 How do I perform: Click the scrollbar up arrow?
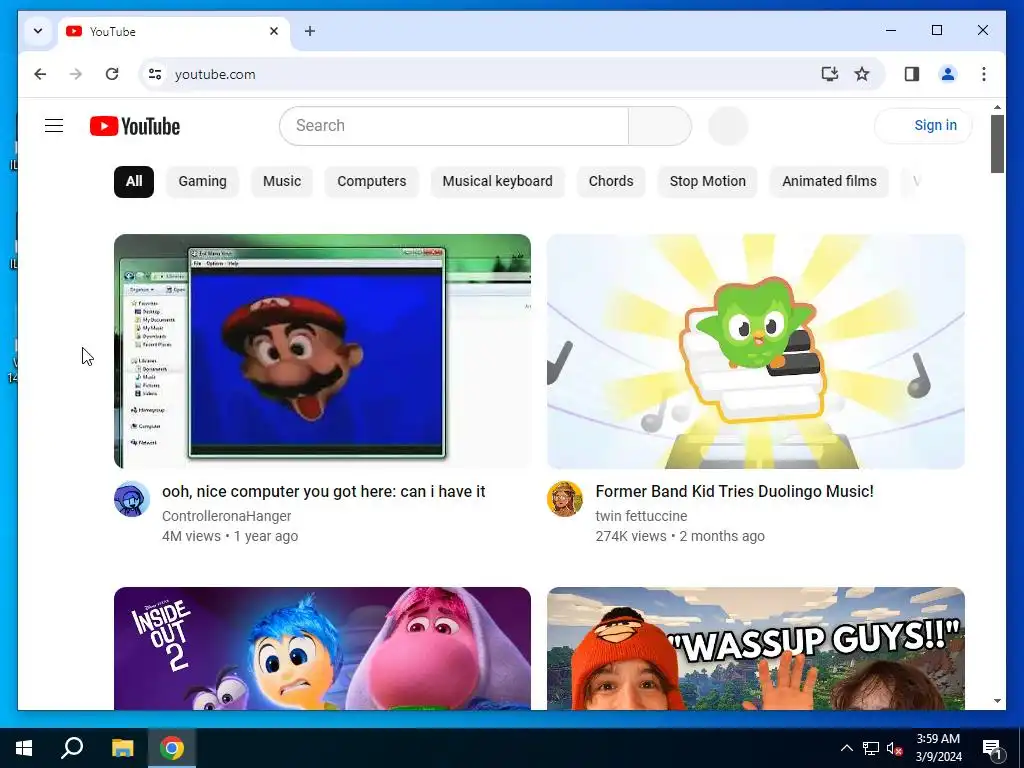(x=997, y=107)
